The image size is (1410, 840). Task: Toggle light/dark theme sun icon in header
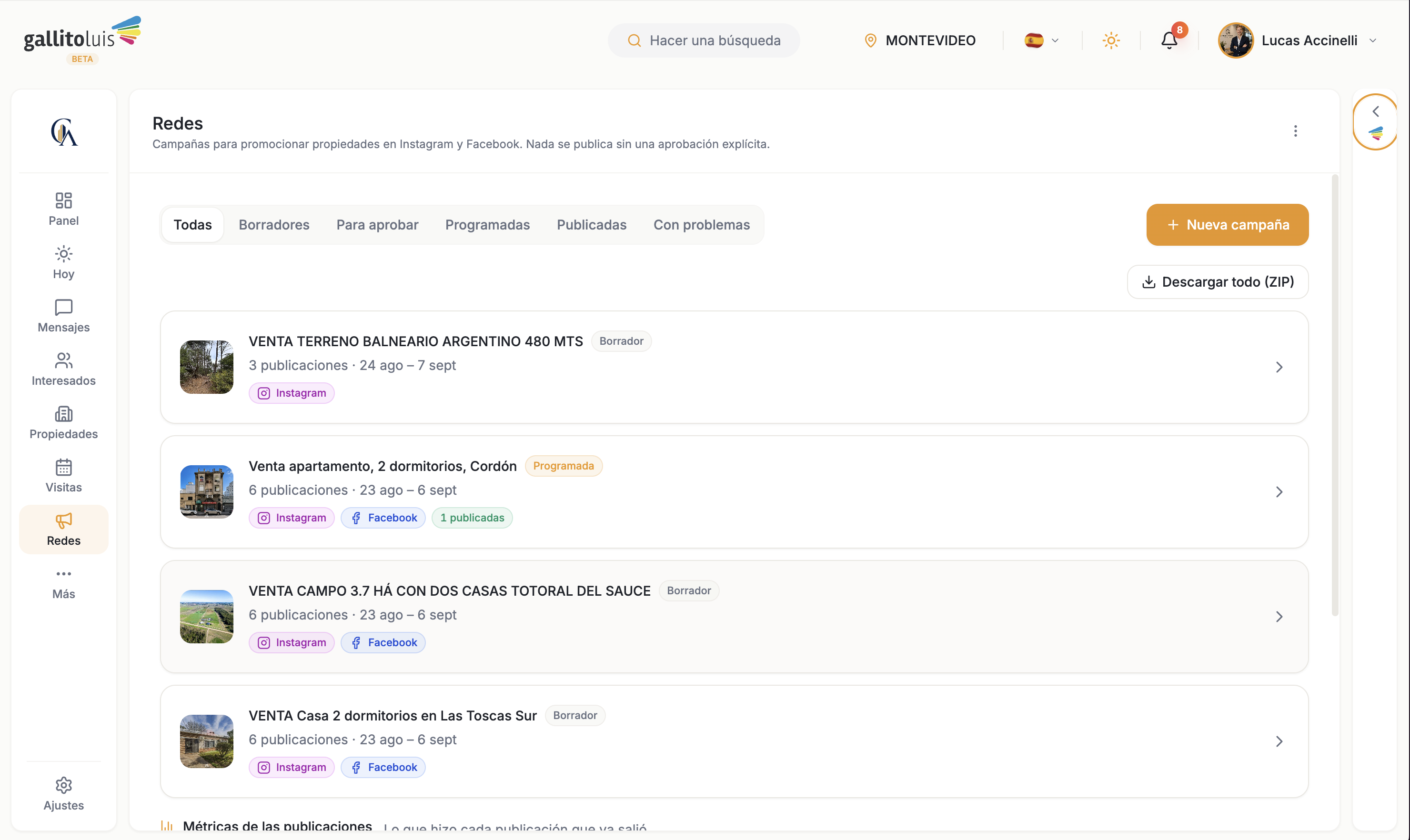(1111, 40)
